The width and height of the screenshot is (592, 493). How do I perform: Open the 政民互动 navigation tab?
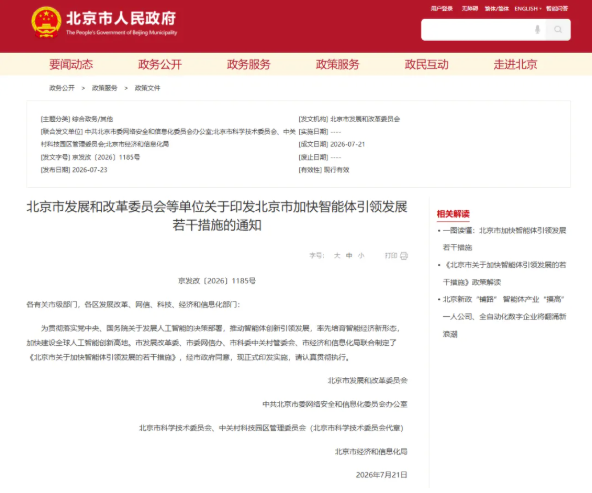point(427,64)
